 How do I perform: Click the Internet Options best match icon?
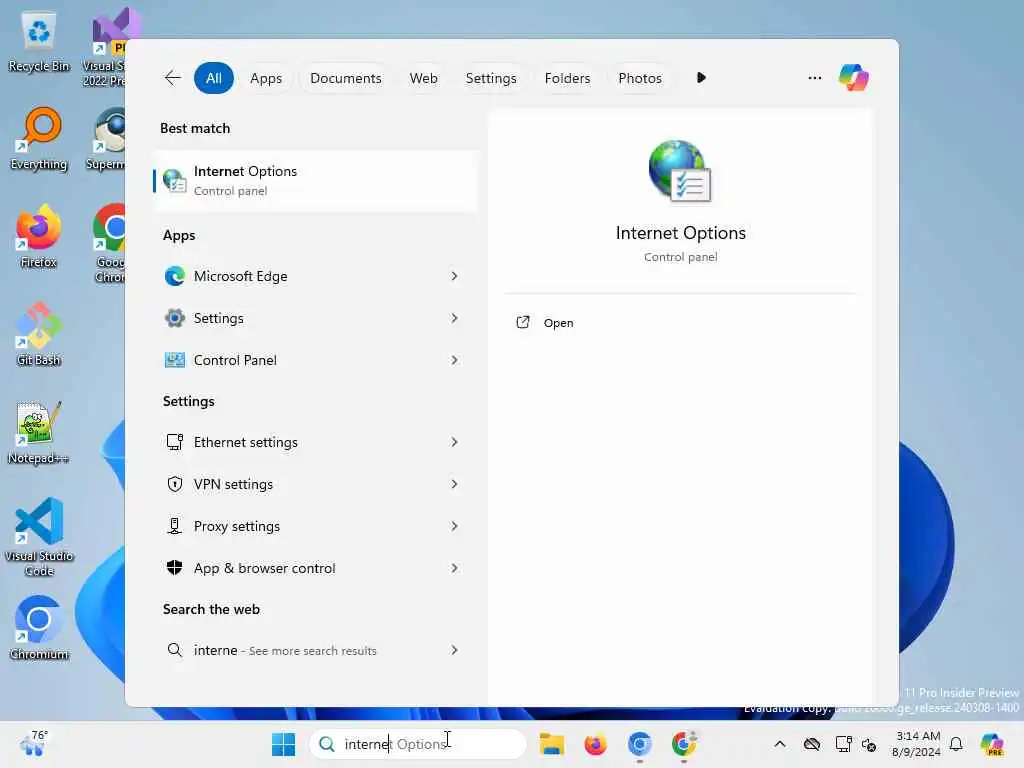(174, 180)
